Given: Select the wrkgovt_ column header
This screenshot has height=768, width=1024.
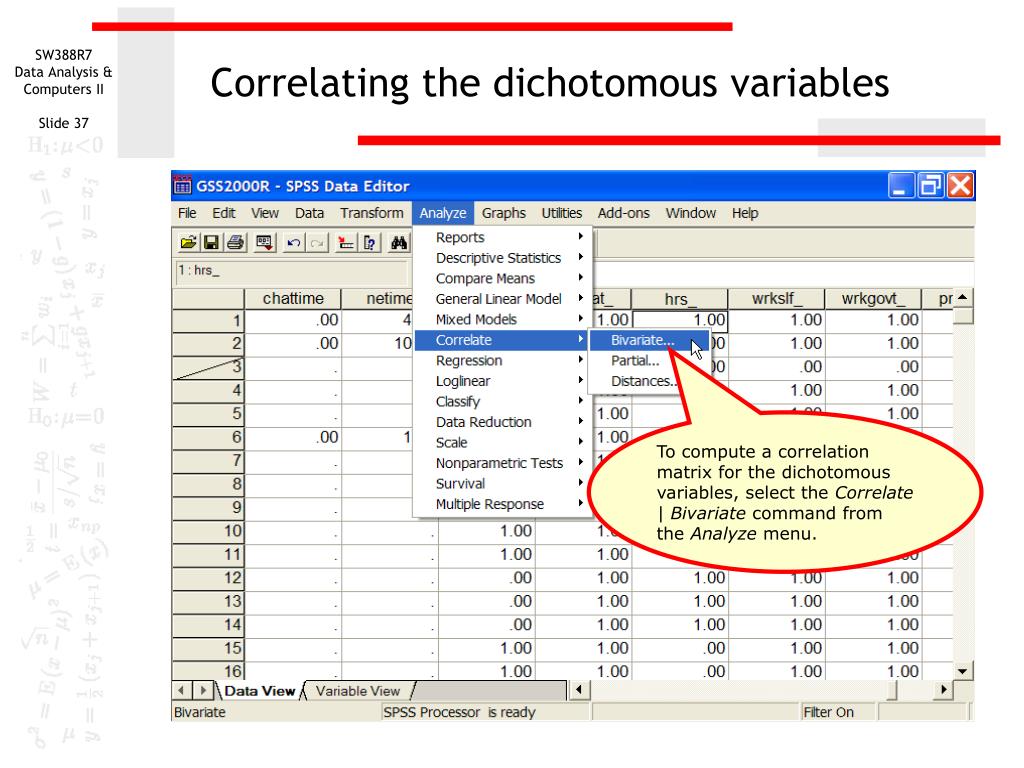Looking at the screenshot, I should click(x=872, y=298).
